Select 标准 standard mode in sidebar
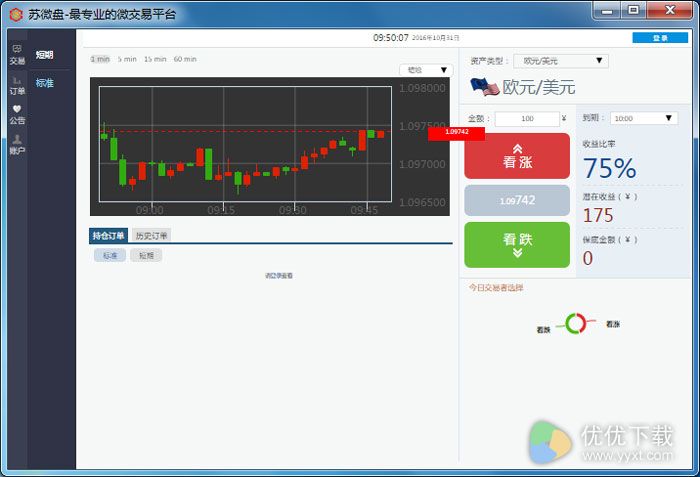The image size is (700, 477). pos(44,83)
